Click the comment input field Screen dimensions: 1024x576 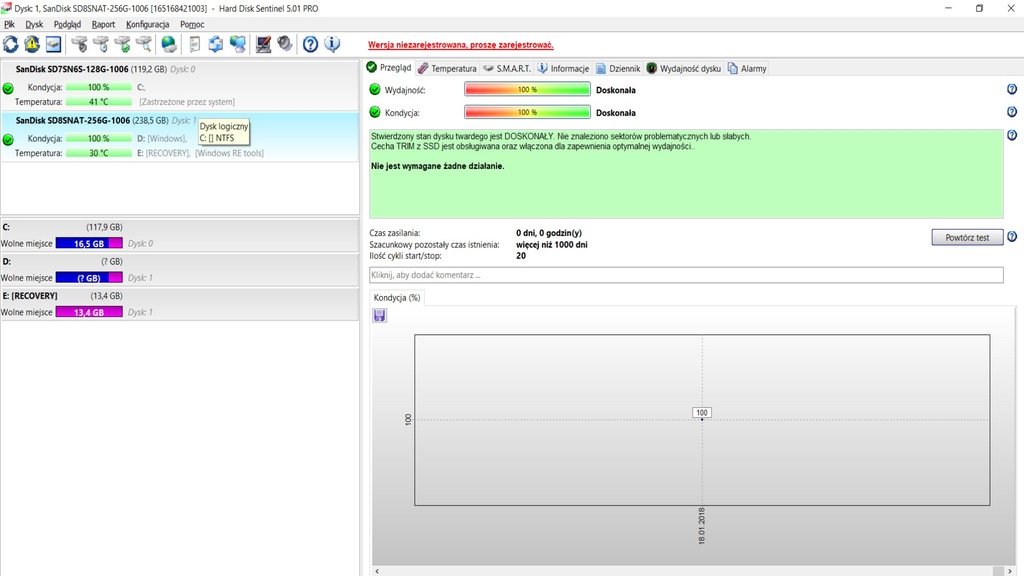pyautogui.click(x=686, y=275)
